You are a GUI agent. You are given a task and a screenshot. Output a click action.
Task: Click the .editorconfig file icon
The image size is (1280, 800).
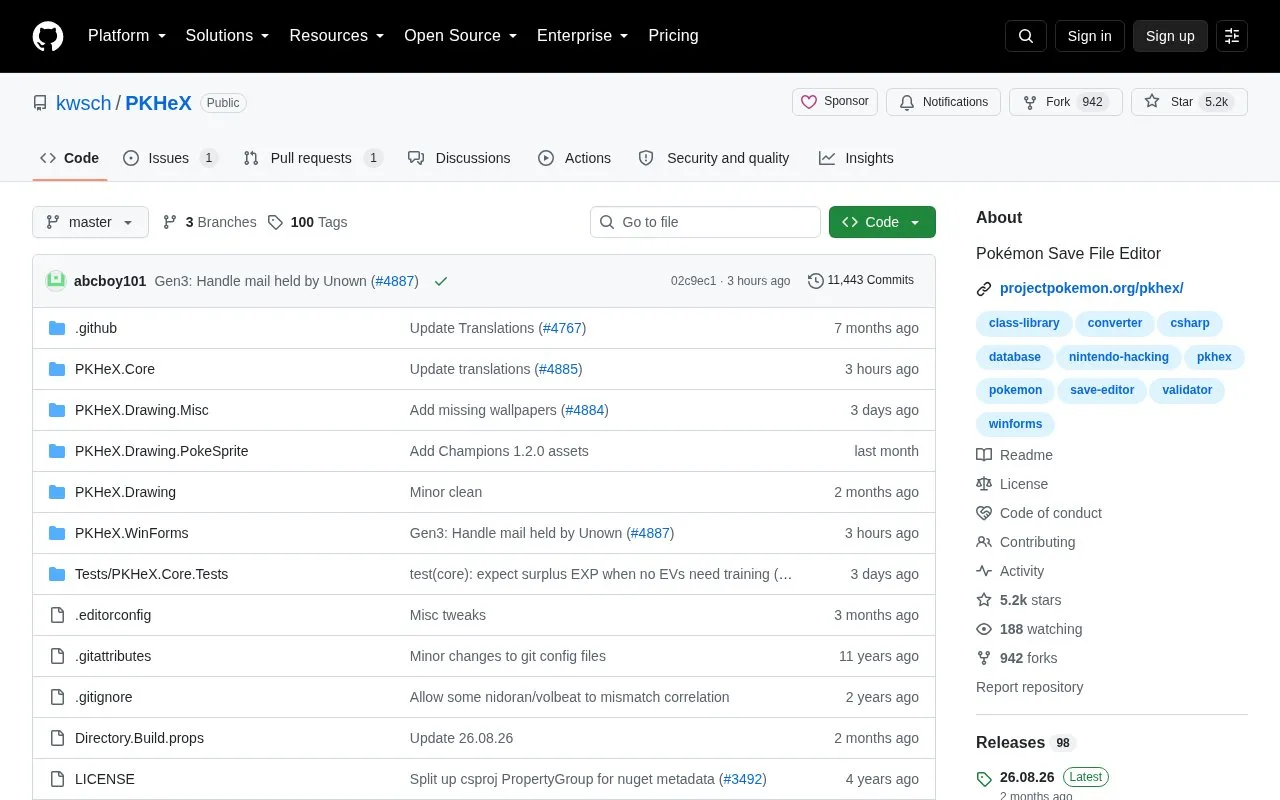click(57, 615)
